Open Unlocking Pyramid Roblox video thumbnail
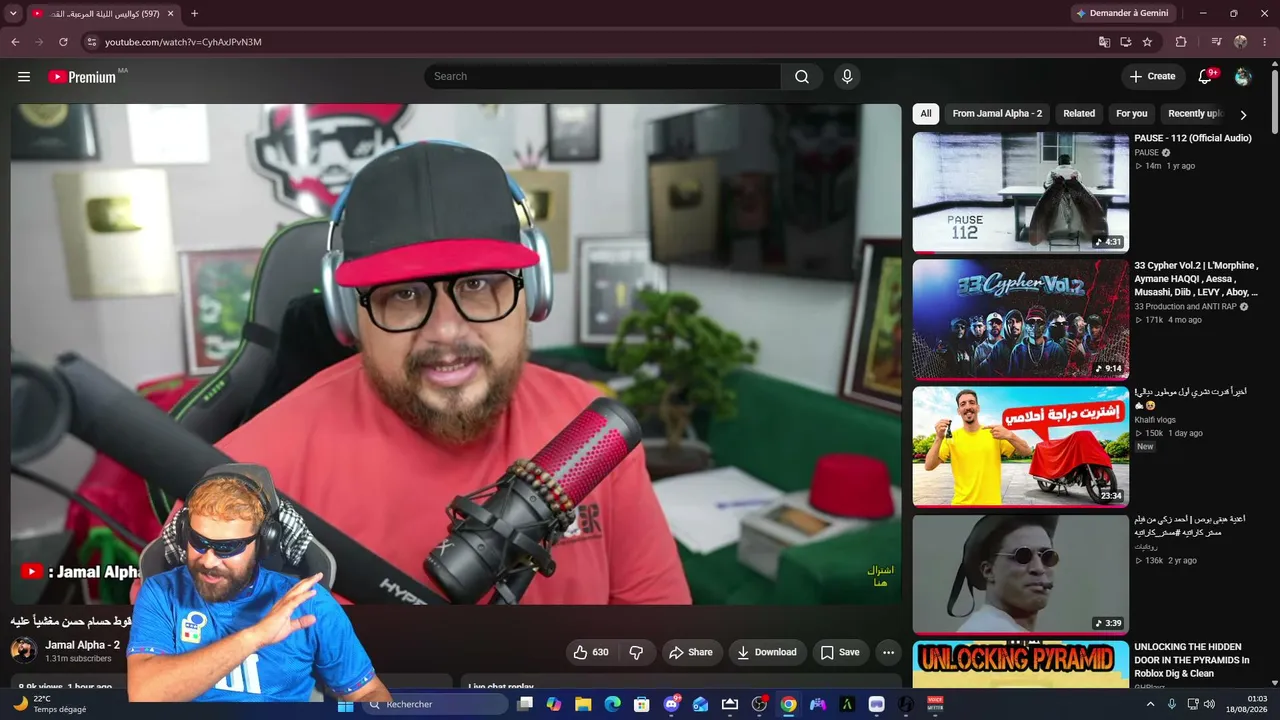Viewport: 1280px width, 720px height. pos(1021,664)
